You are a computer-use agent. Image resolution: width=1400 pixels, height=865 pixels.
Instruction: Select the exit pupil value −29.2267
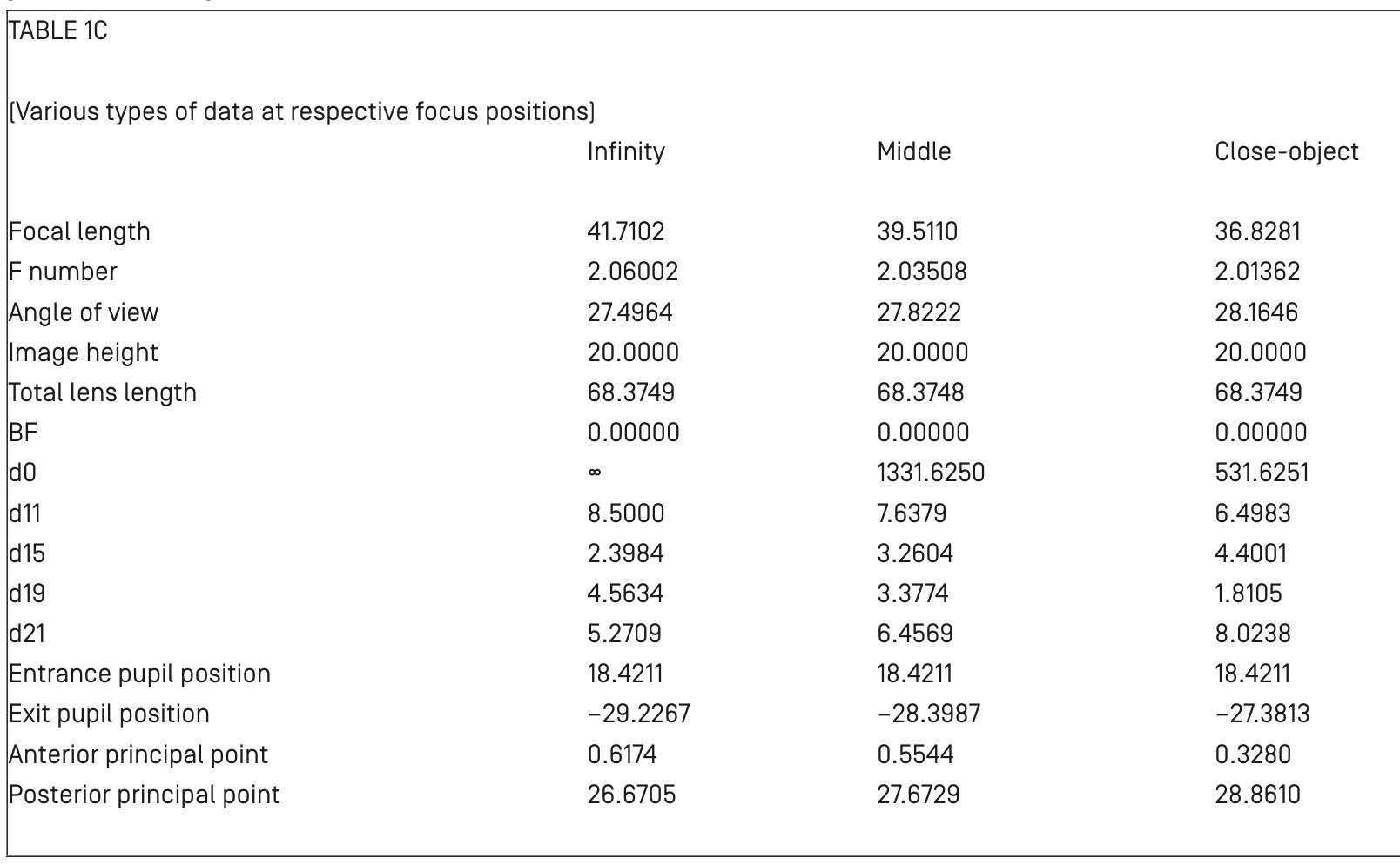[638, 714]
